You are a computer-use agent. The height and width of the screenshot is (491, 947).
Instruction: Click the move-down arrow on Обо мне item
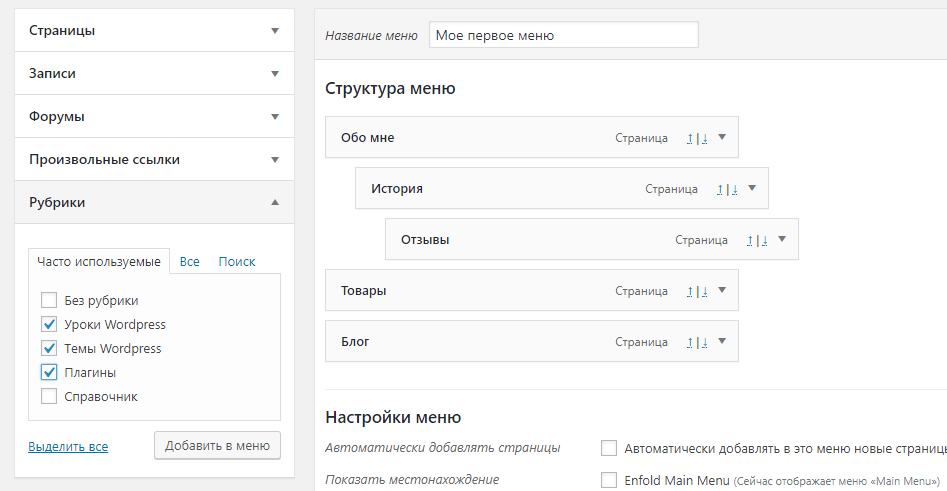[704, 138]
